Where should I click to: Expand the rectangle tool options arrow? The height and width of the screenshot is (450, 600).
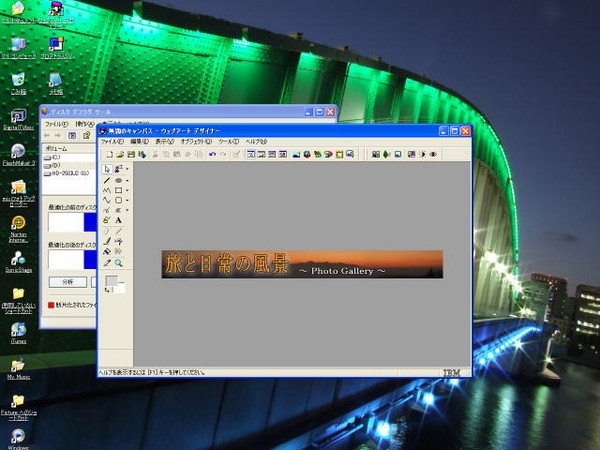coord(127,190)
